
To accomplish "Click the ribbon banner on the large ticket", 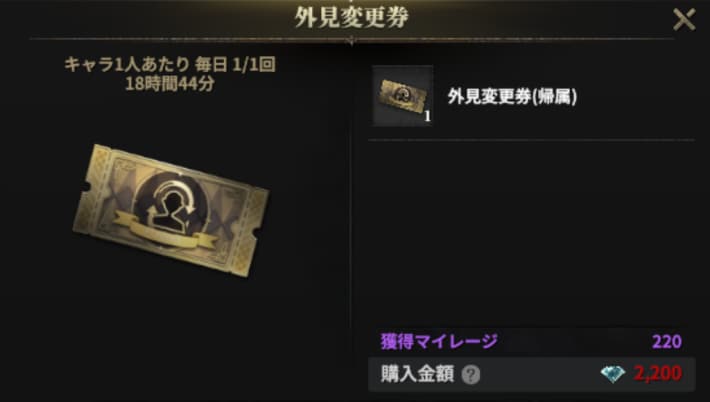I will coord(164,232).
